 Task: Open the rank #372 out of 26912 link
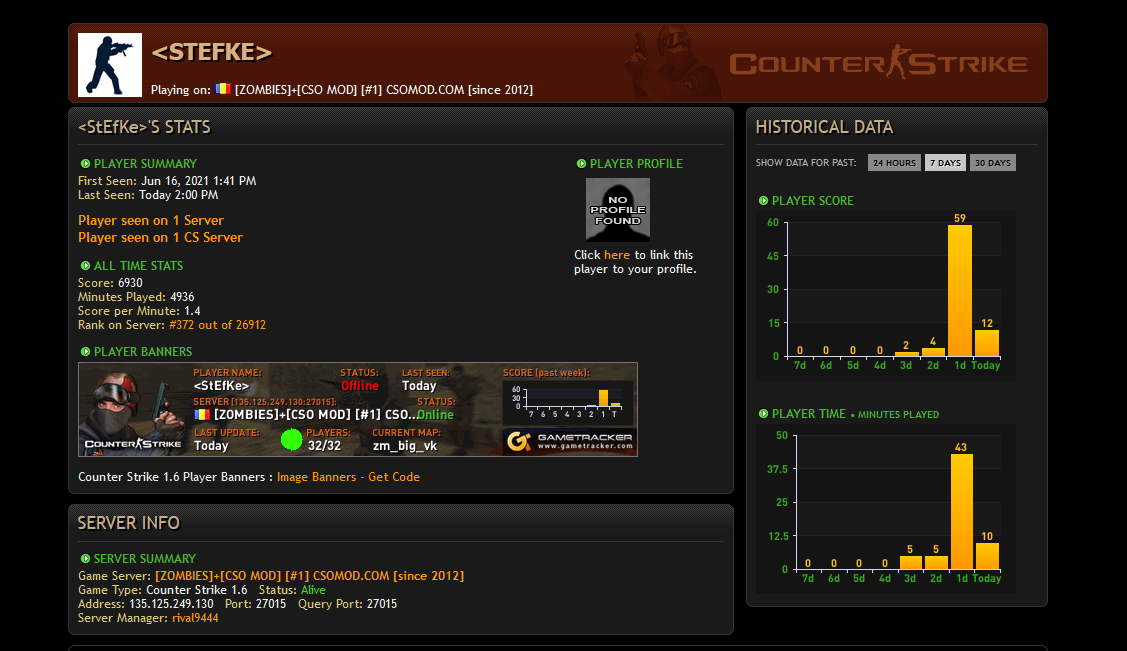point(217,325)
